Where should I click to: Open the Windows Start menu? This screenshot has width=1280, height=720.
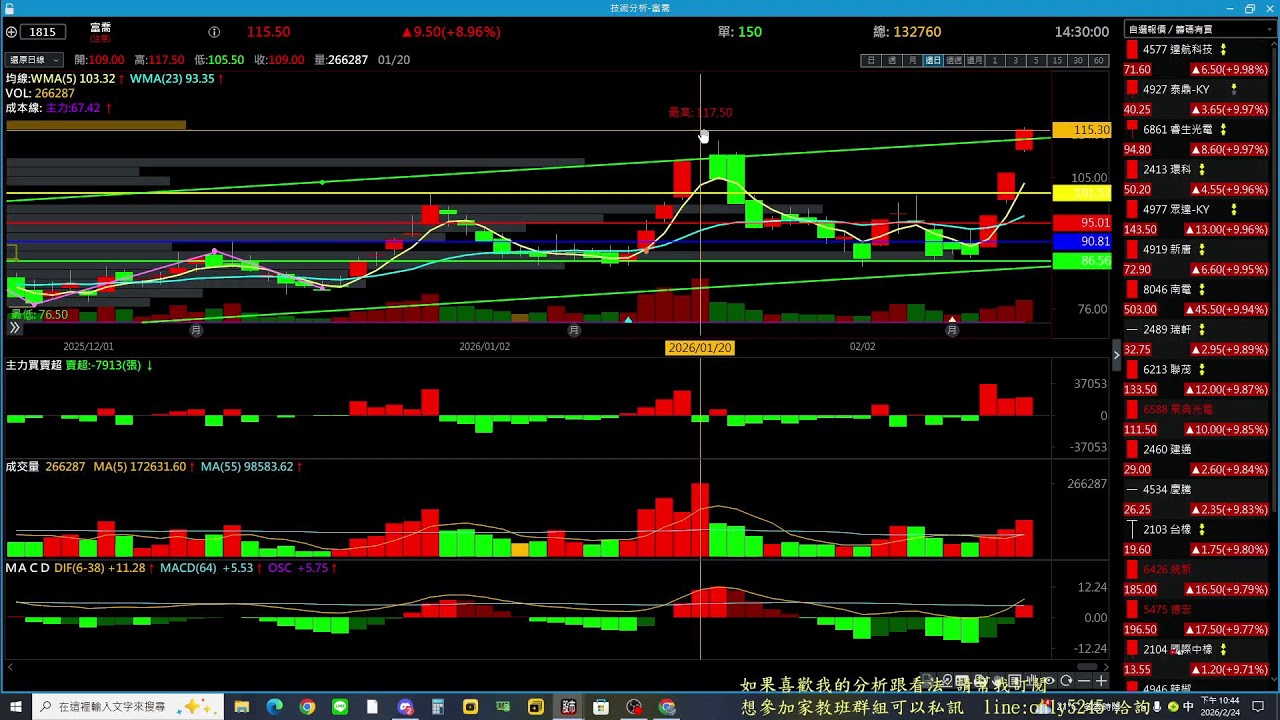pyautogui.click(x=15, y=707)
